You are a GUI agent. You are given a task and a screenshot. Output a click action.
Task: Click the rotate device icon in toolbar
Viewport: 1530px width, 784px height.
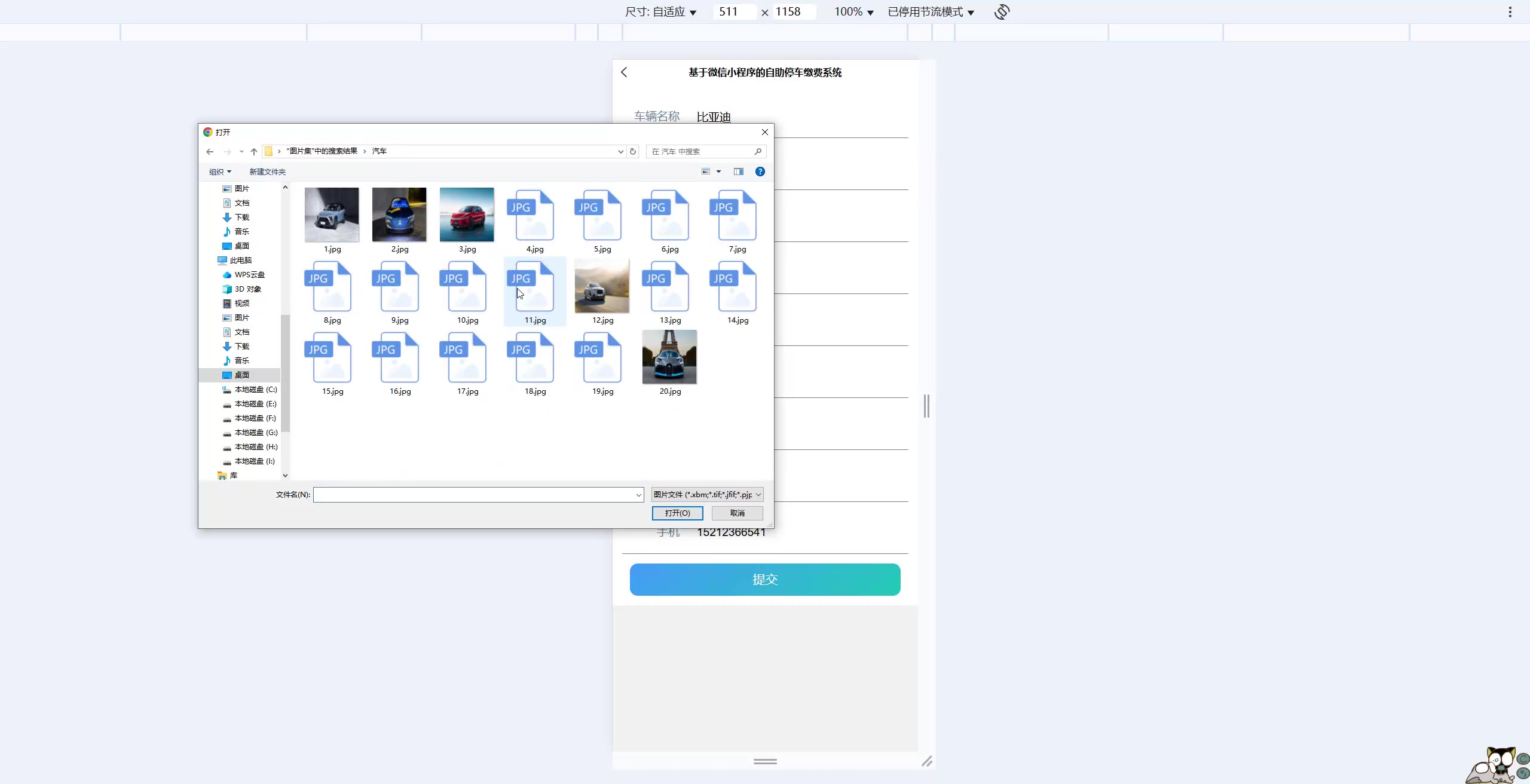point(1002,12)
